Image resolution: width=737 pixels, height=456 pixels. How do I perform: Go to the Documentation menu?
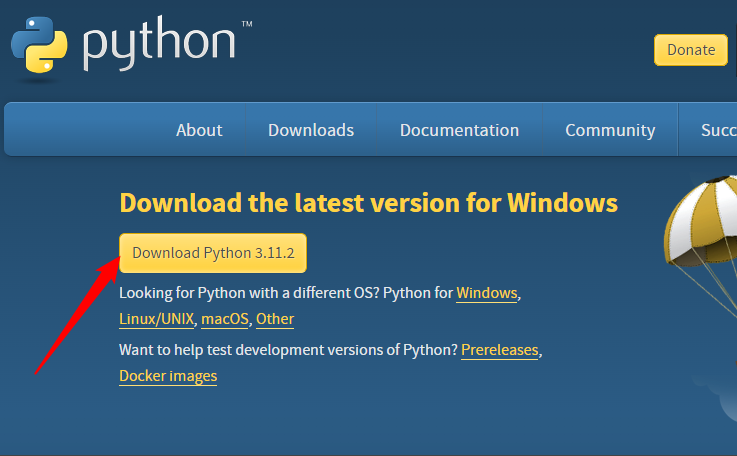click(x=459, y=130)
